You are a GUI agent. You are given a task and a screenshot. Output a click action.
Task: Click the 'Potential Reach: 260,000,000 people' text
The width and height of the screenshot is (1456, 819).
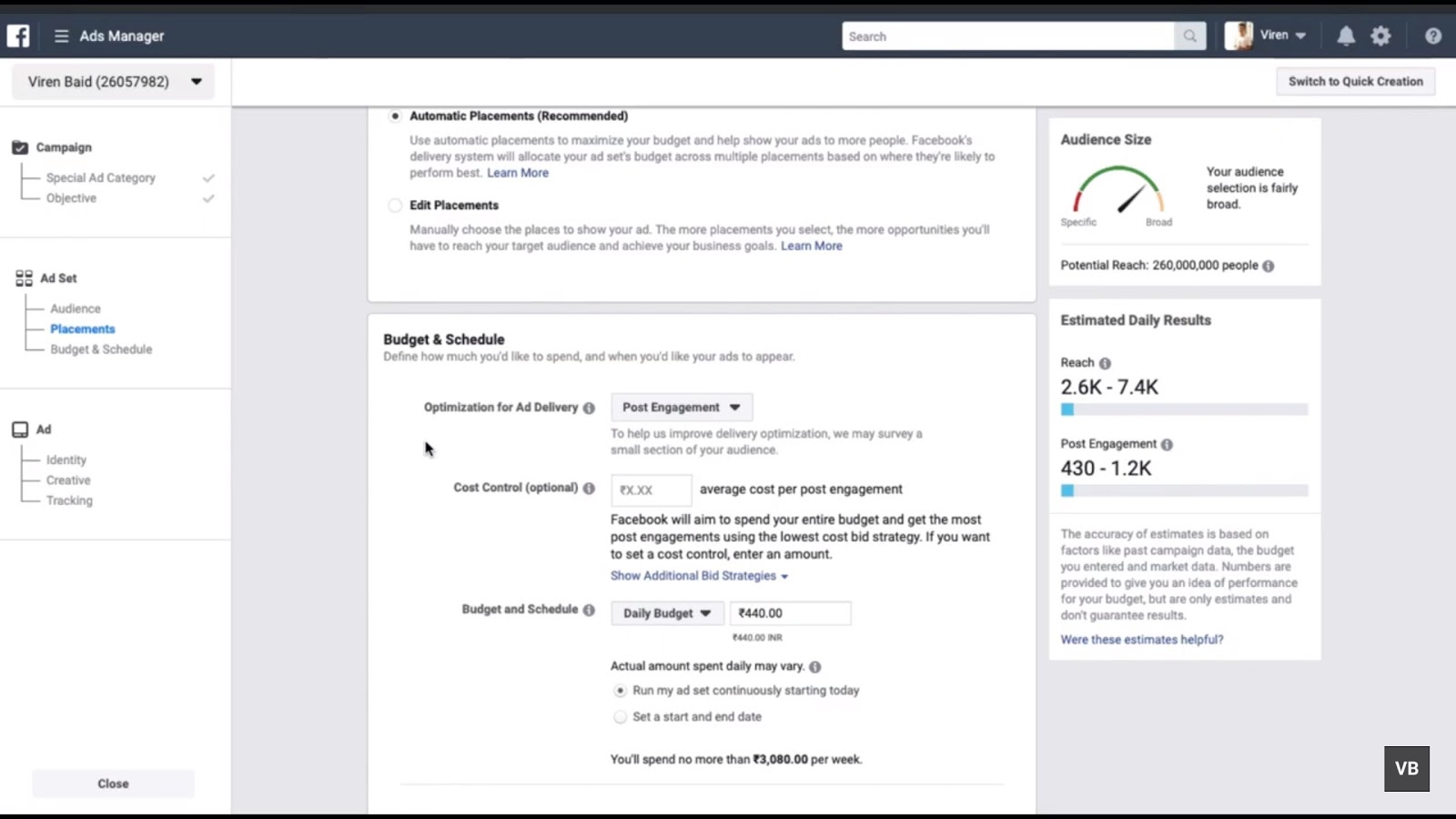1159,266
